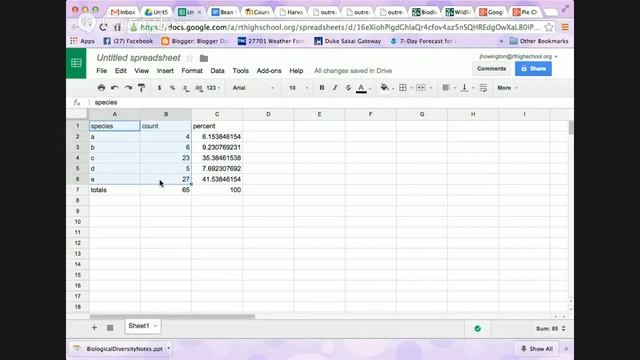Open account dropdown for jhowington@rthighschool.org

click(x=518, y=56)
